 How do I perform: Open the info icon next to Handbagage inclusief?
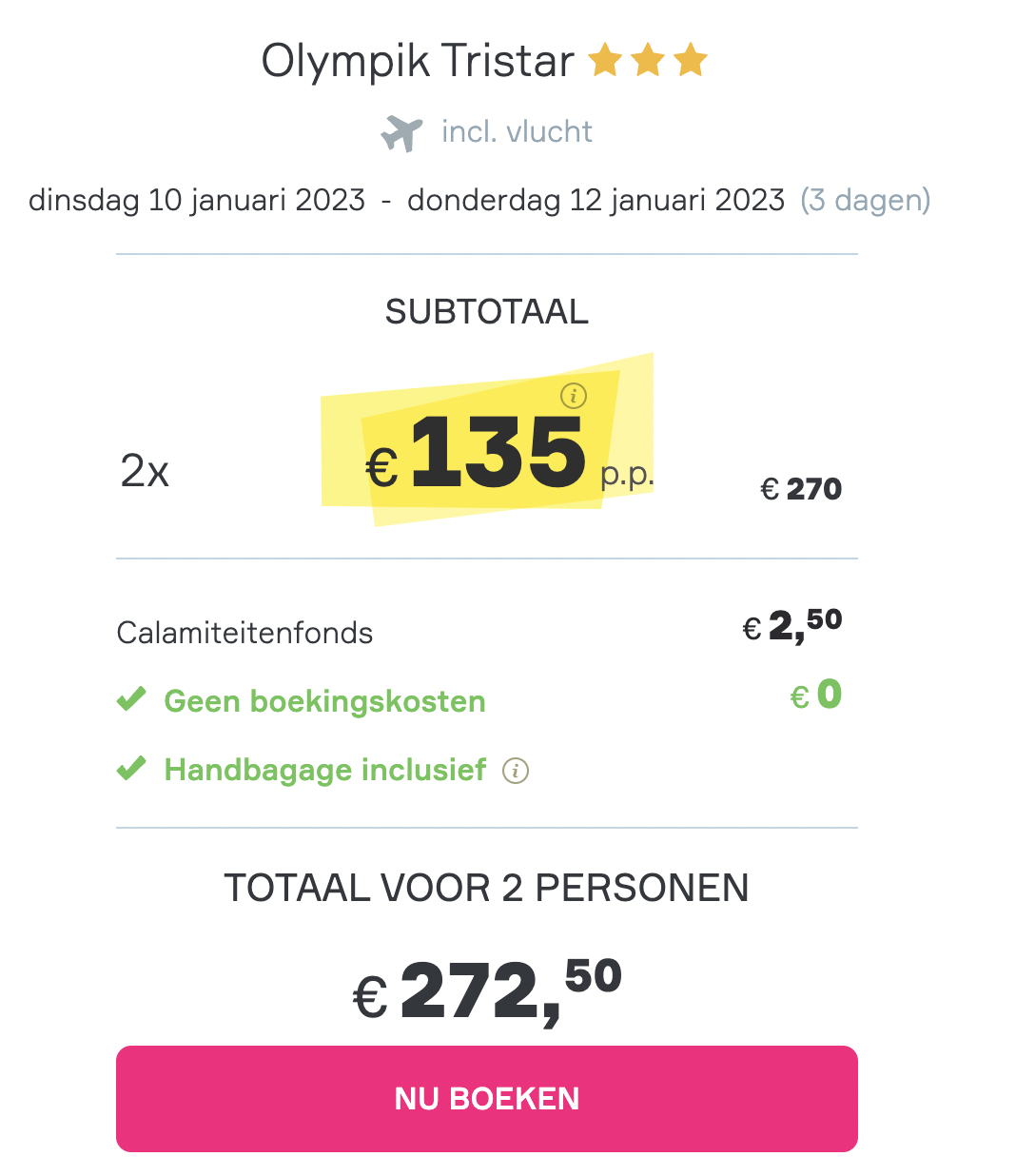click(x=516, y=771)
